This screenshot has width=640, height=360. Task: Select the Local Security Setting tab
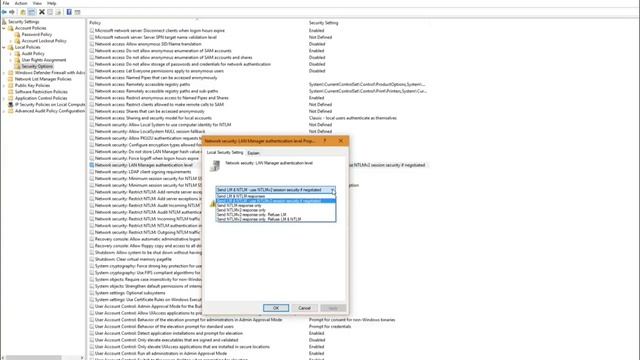(224, 153)
